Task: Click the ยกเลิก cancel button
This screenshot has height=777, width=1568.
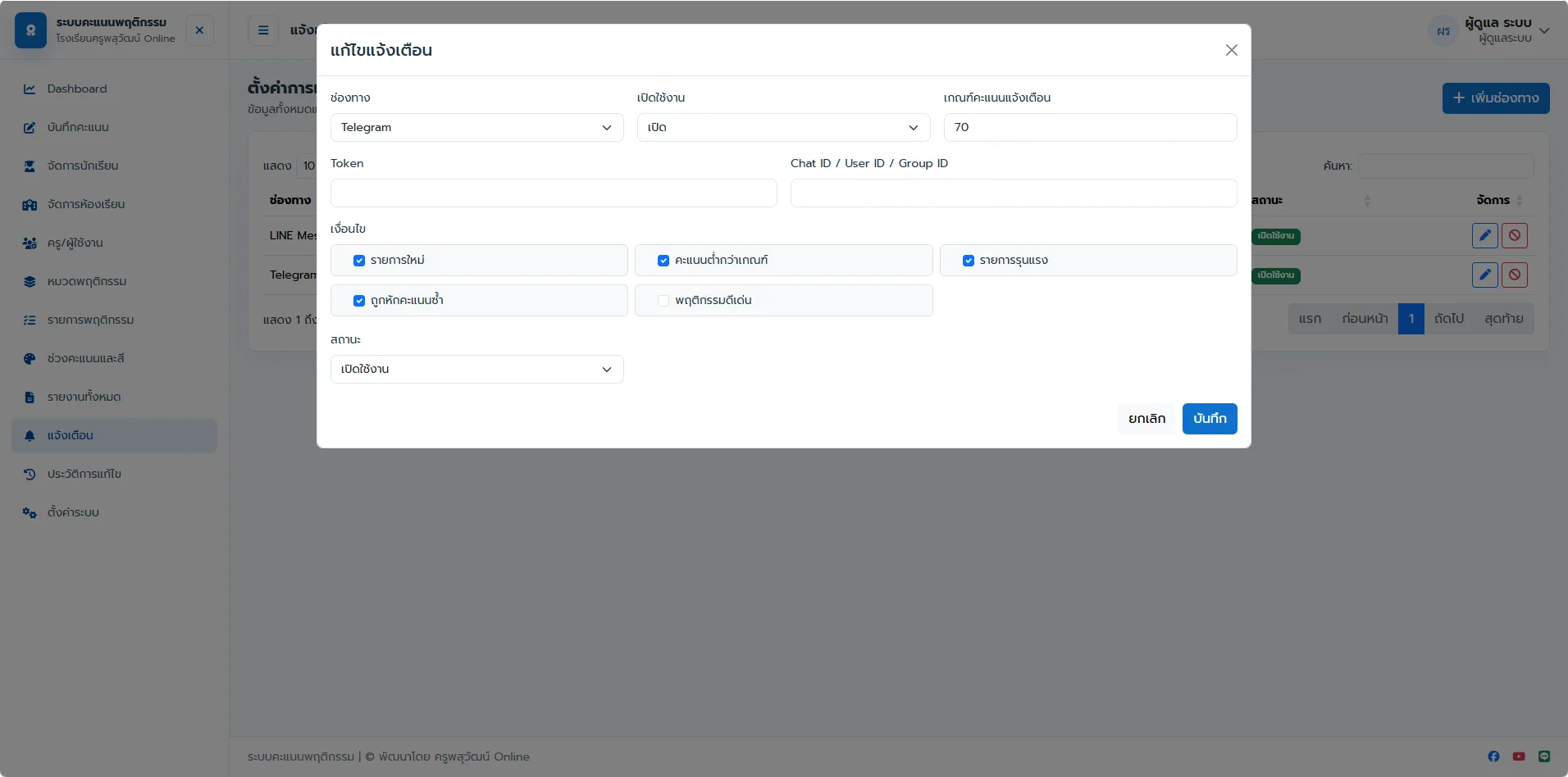Action: (1146, 419)
